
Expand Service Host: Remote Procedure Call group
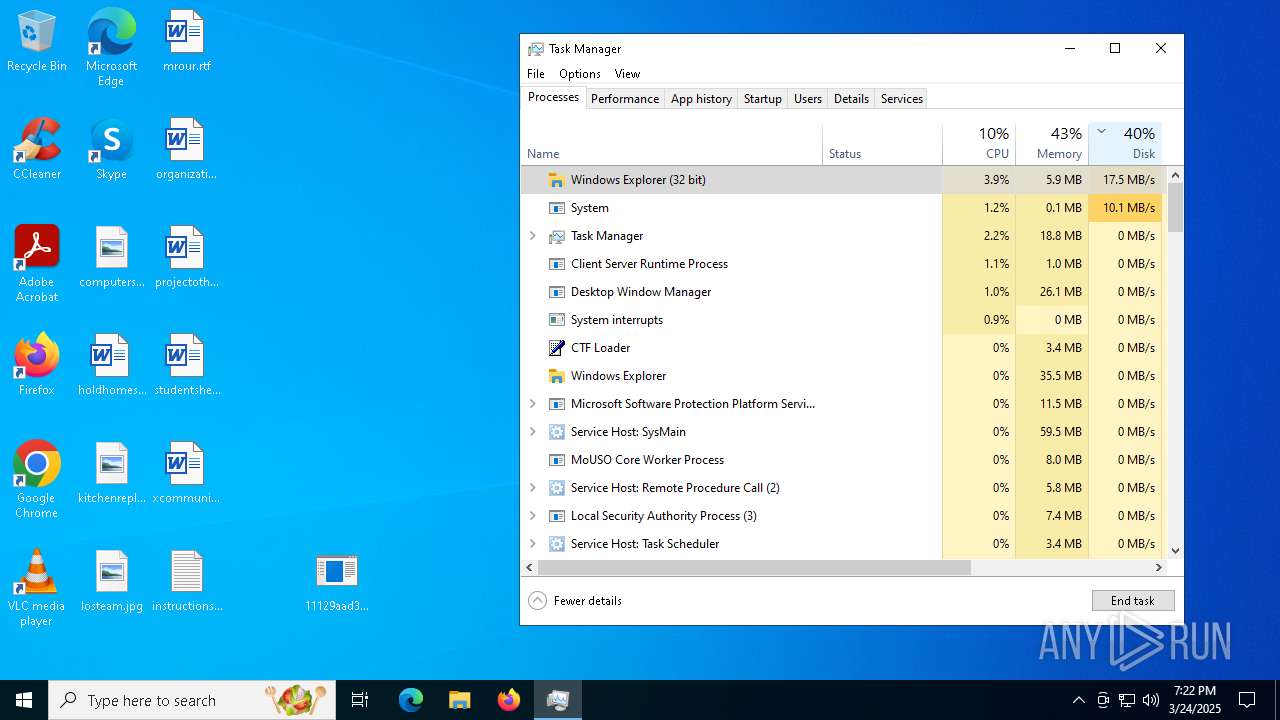tap(533, 488)
